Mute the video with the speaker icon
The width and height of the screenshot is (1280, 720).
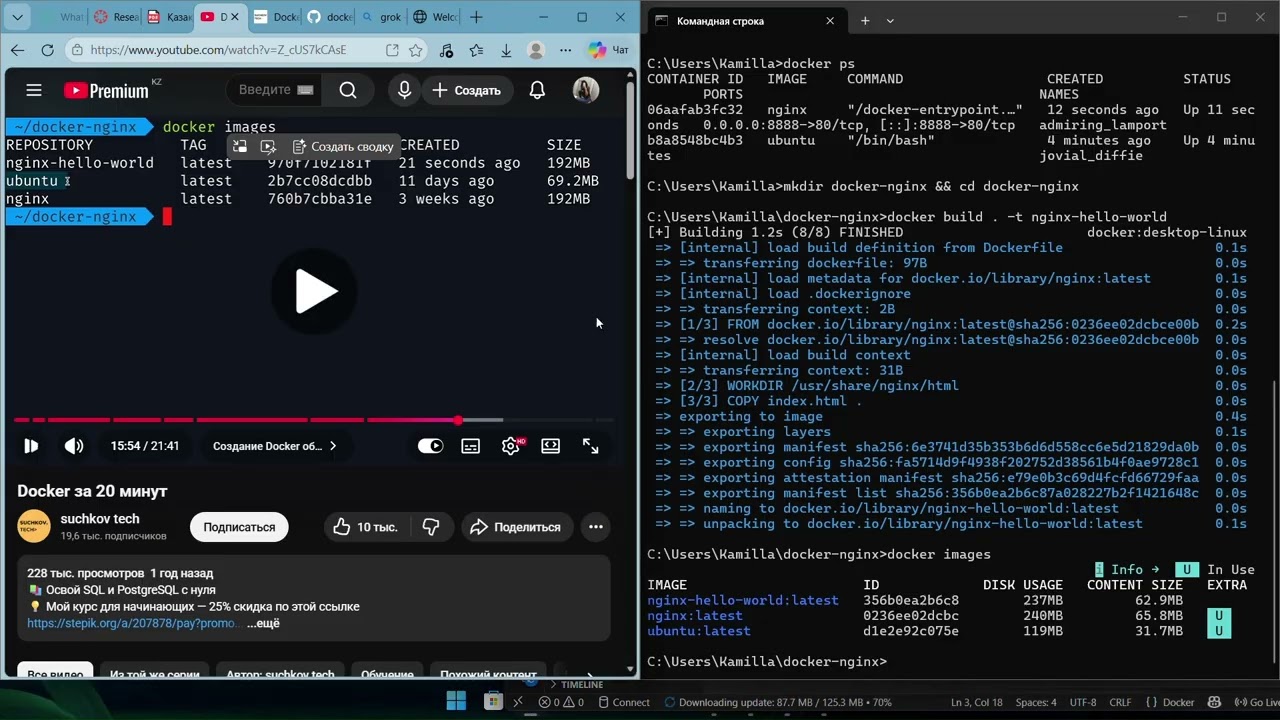tap(74, 446)
